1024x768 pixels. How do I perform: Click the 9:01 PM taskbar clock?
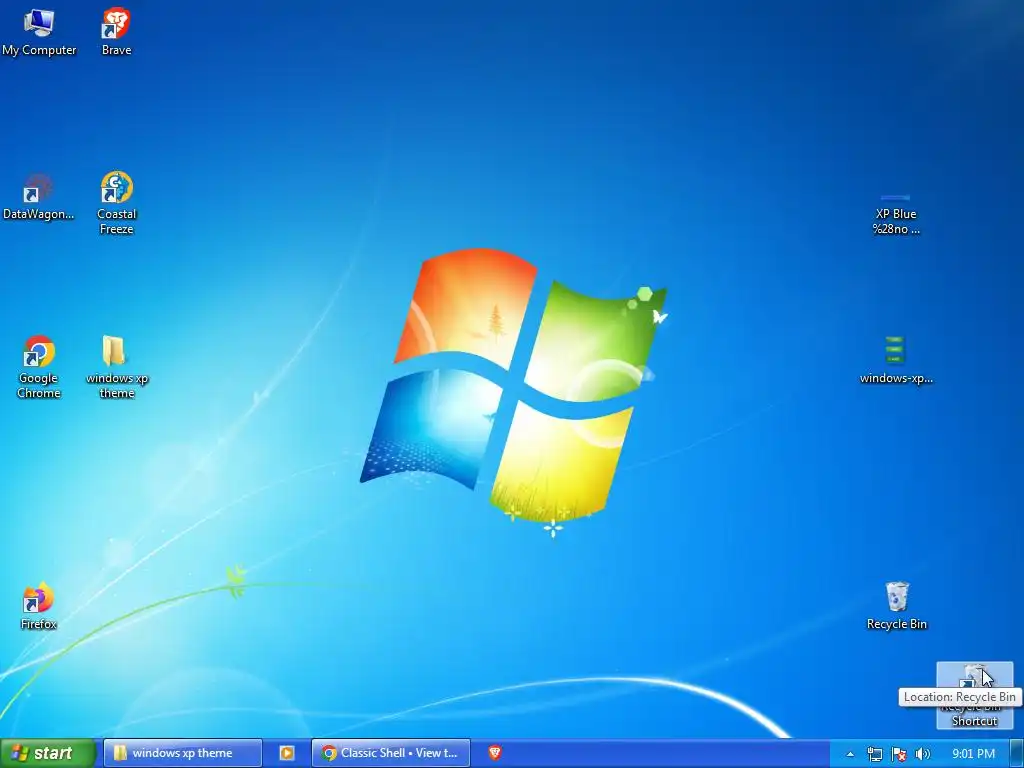pos(973,754)
